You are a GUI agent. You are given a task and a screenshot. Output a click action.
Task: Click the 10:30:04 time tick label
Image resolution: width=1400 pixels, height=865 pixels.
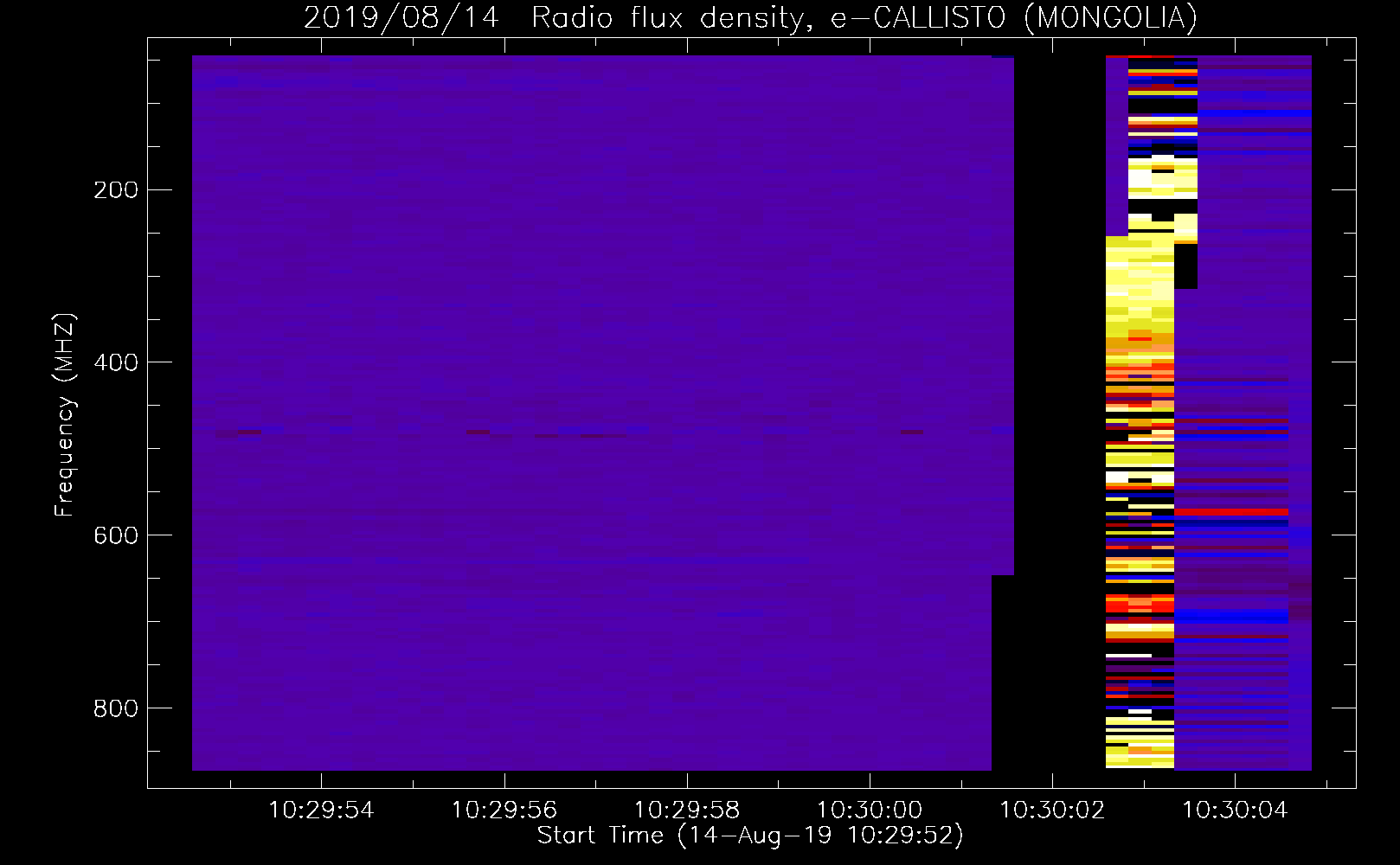click(x=1235, y=811)
